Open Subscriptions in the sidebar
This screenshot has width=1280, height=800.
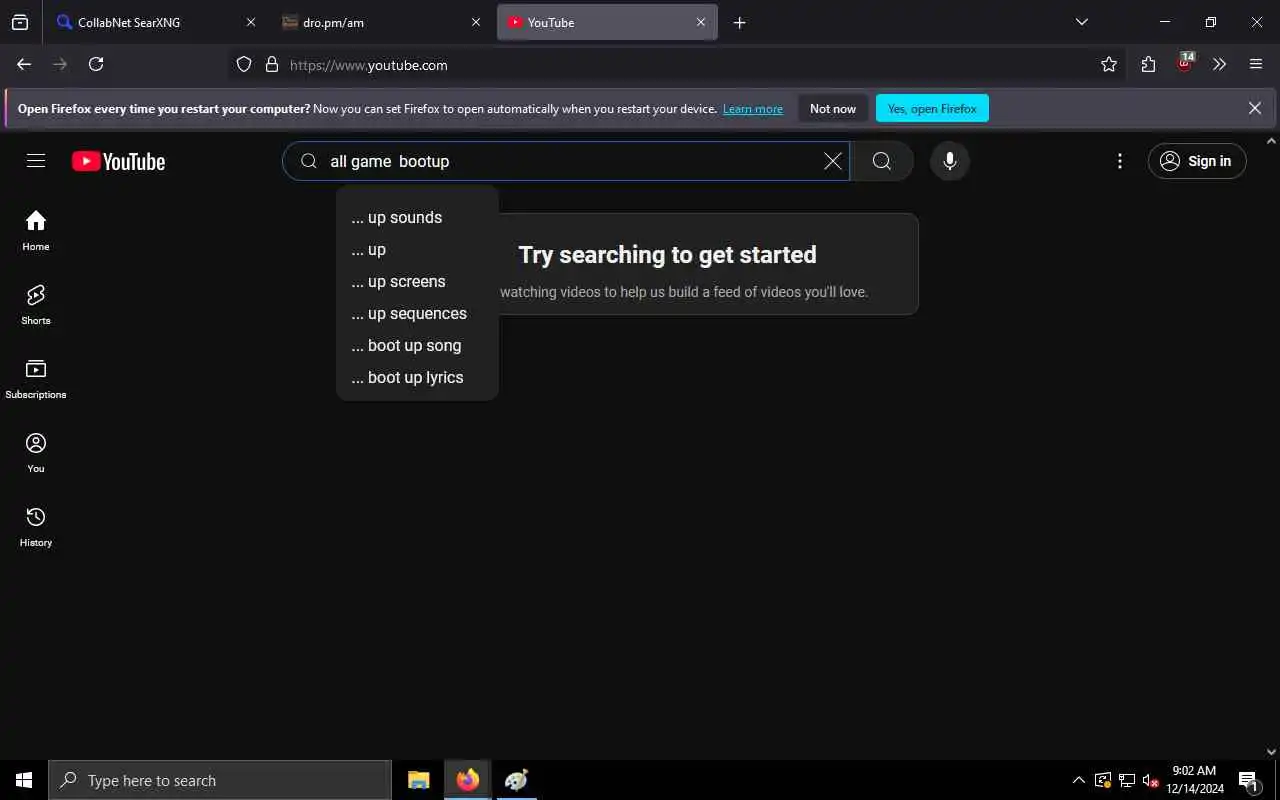pyautogui.click(x=36, y=378)
